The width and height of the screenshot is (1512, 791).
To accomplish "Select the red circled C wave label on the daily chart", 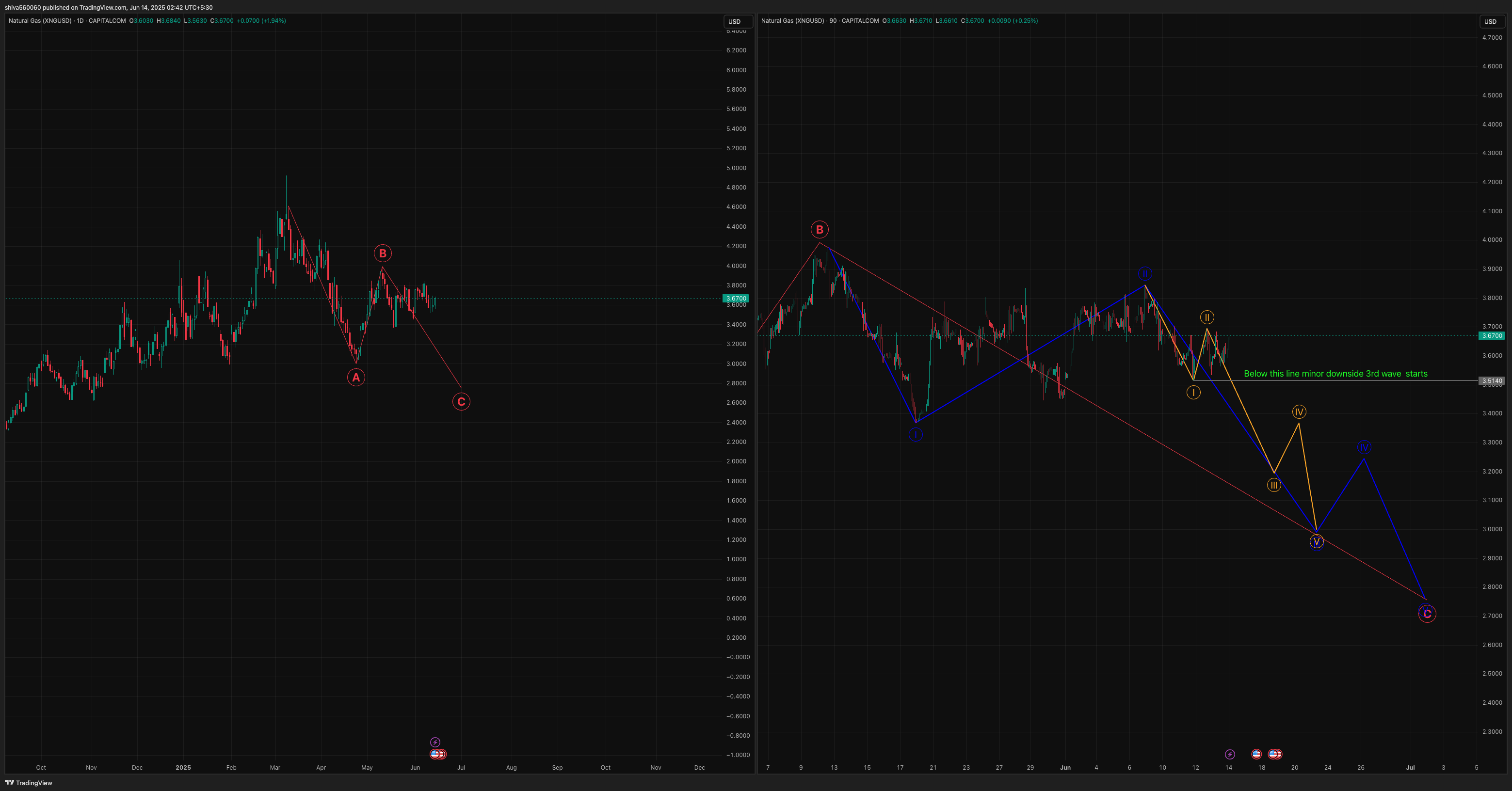I will coord(461,401).
